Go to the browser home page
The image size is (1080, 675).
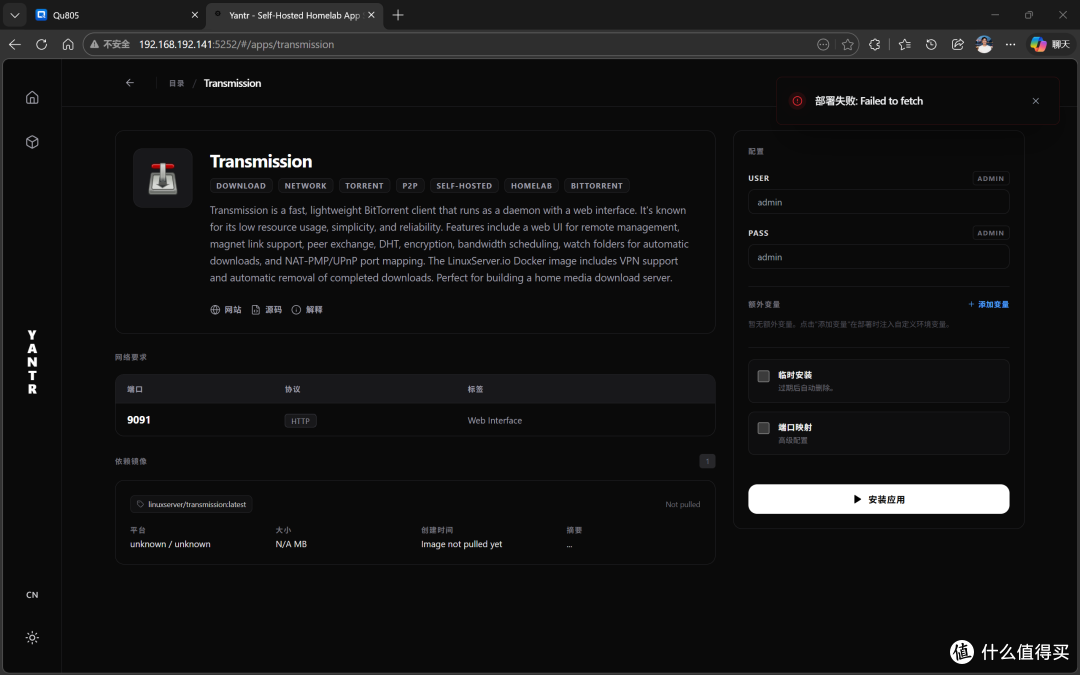click(68, 44)
